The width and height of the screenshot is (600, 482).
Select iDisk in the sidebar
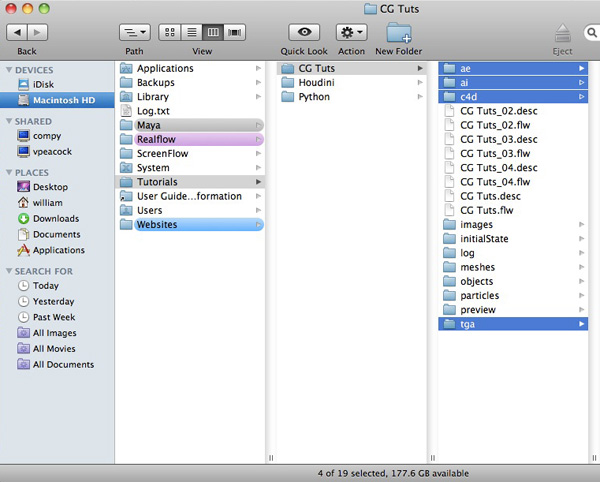click(57, 85)
